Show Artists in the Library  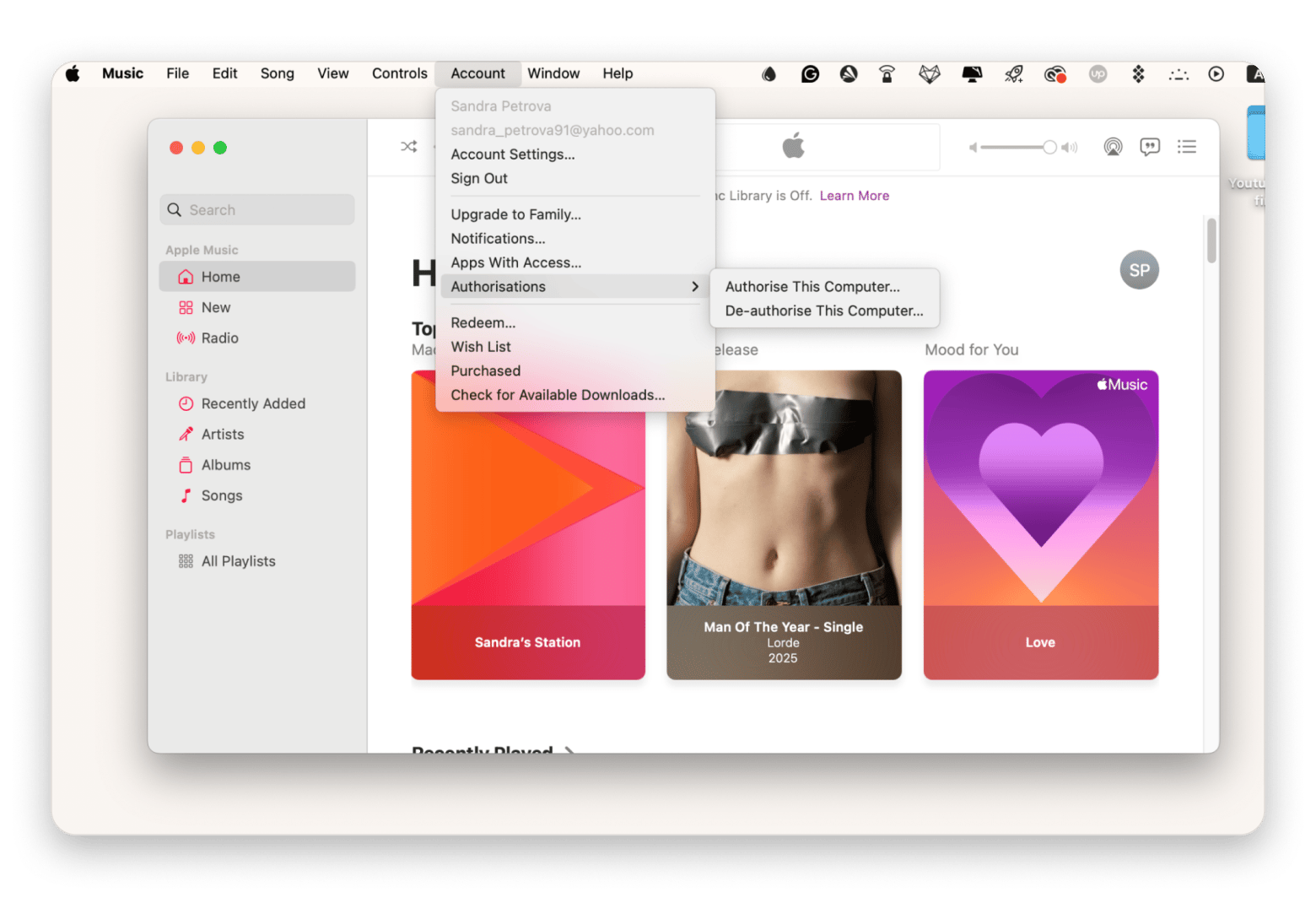[222, 435]
